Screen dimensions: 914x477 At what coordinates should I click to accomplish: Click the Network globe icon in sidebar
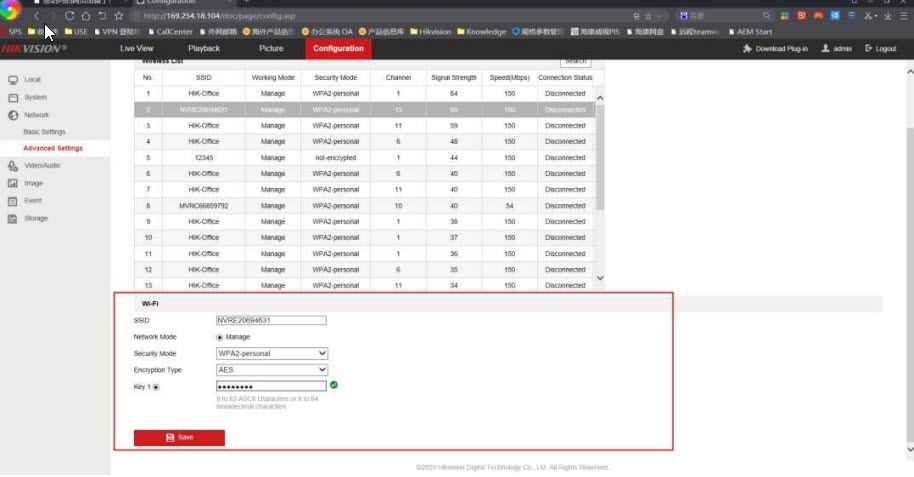(x=13, y=115)
